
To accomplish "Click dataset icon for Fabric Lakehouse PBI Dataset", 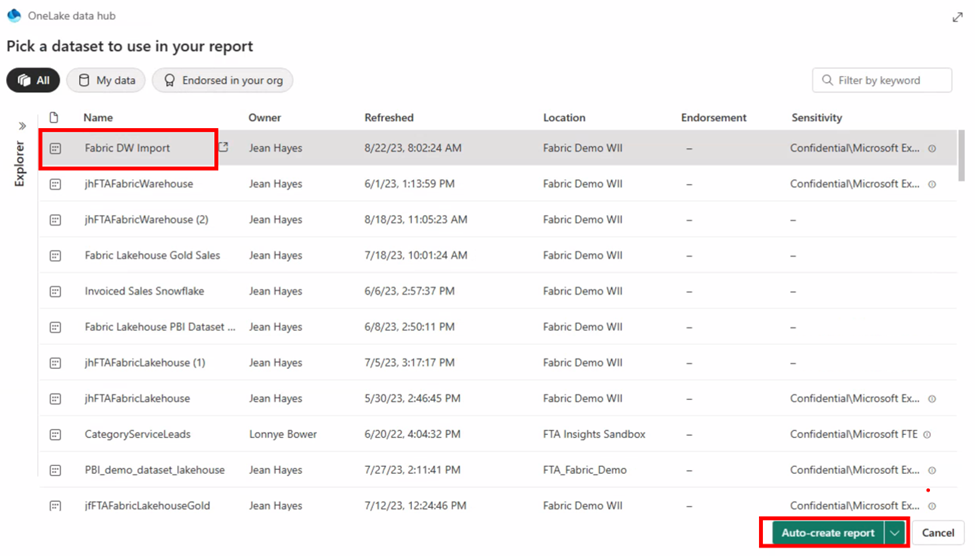I will pos(55,327).
